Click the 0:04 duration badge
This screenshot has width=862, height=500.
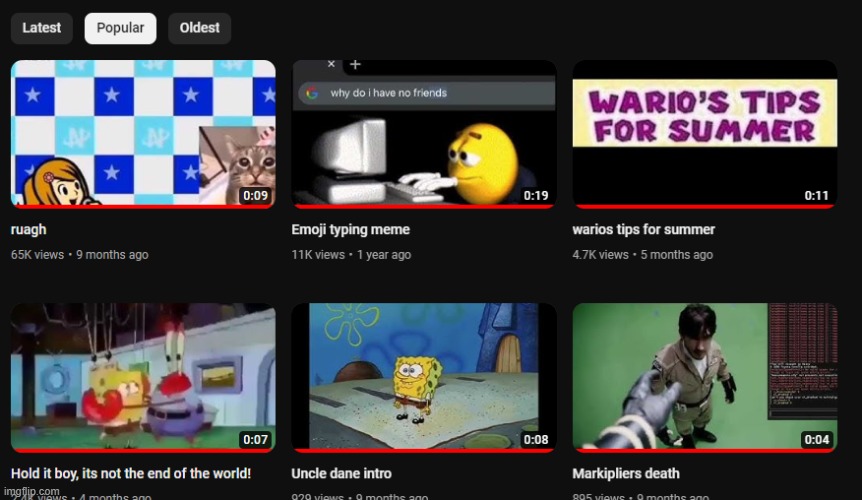point(816,440)
